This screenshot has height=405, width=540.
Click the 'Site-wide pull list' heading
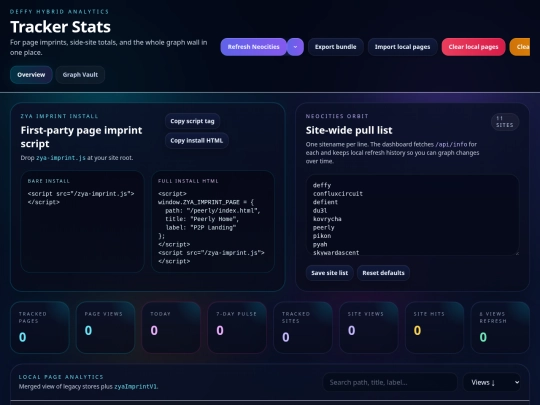pos(349,131)
